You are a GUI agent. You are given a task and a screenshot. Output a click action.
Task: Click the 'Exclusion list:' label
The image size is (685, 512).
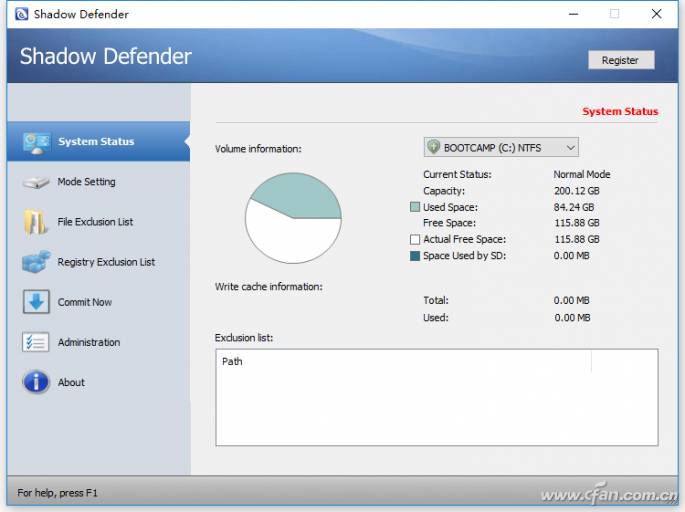pyautogui.click(x=244, y=338)
